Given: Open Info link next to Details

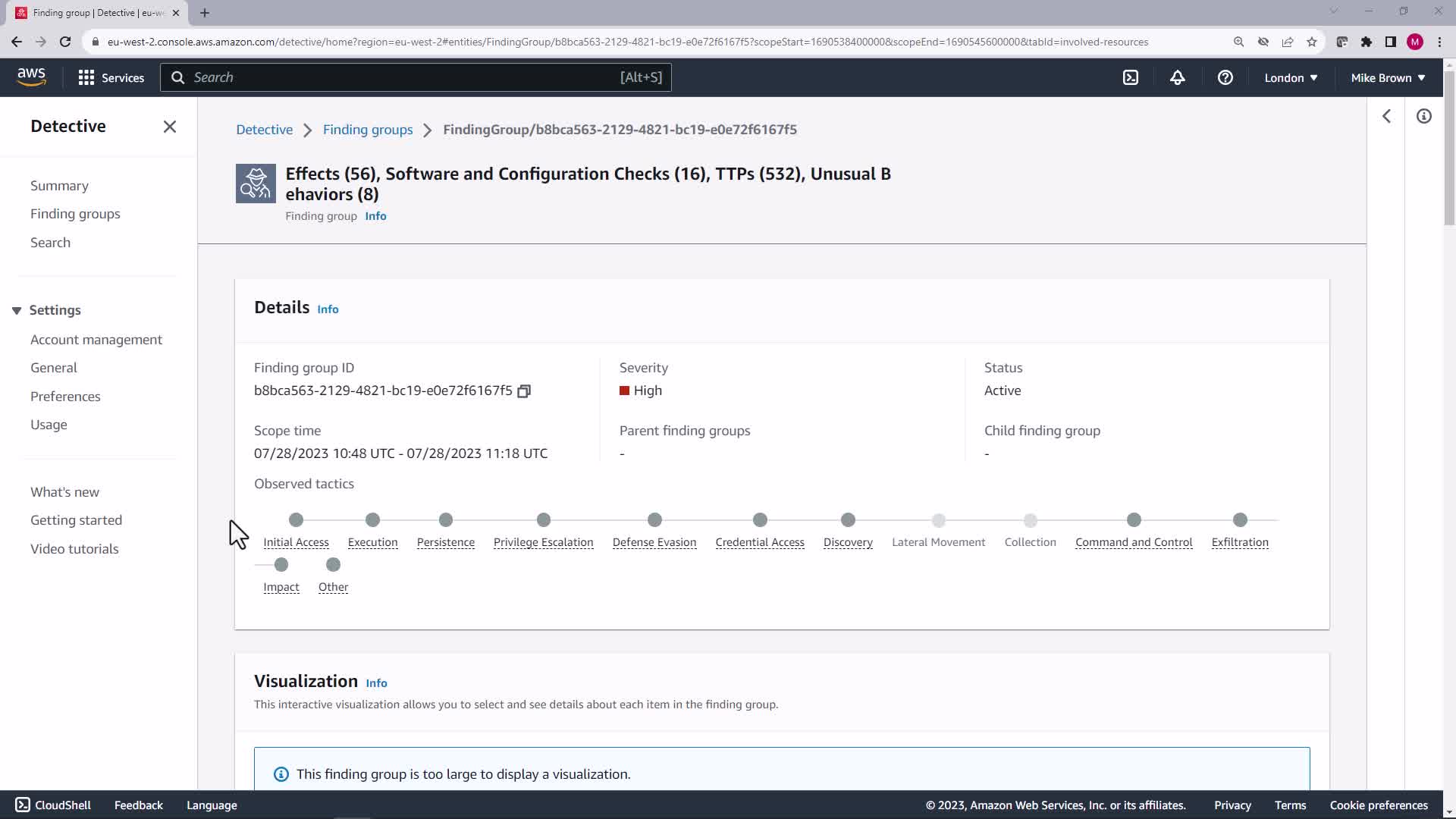Looking at the screenshot, I should pos(328,309).
